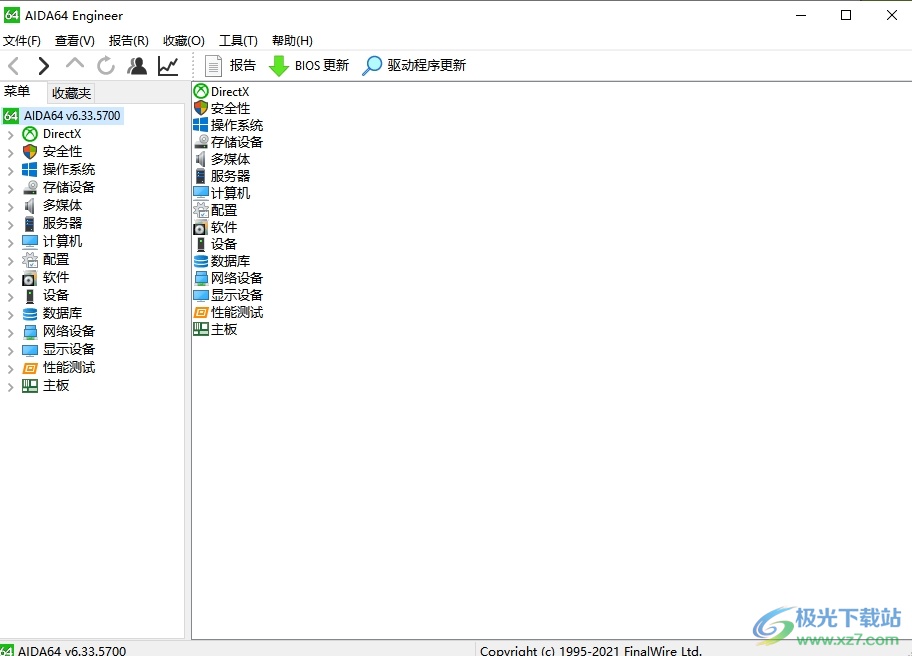The height and width of the screenshot is (656, 912).
Task: Expand the 配置 tree node
Action: 10,261
